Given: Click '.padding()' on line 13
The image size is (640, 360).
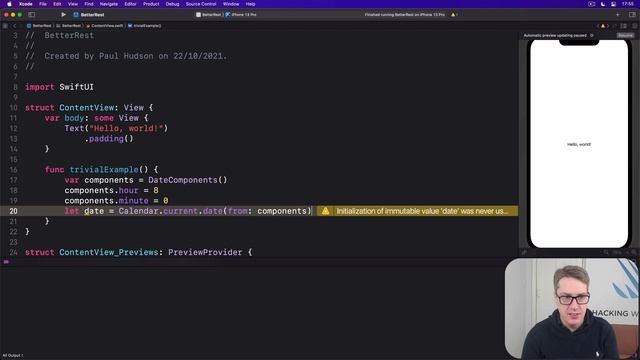Looking at the screenshot, I should [109, 139].
